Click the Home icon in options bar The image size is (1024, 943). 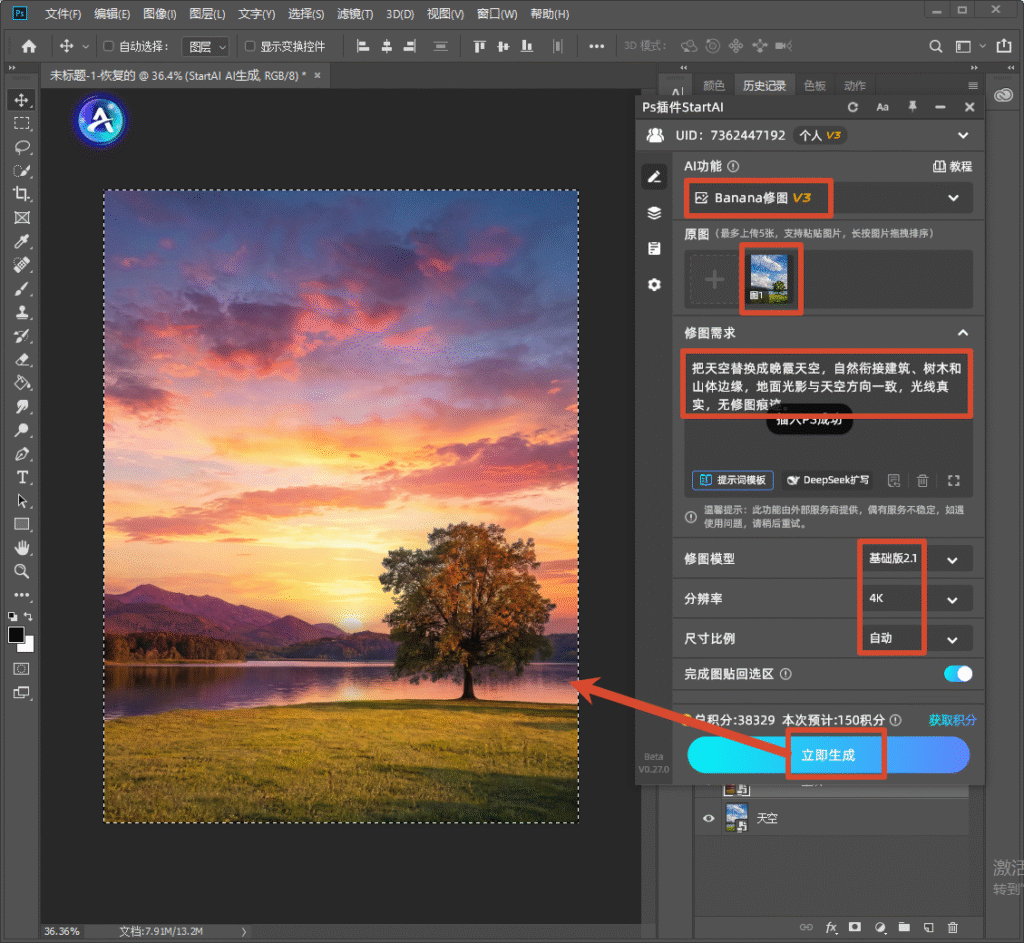point(29,46)
